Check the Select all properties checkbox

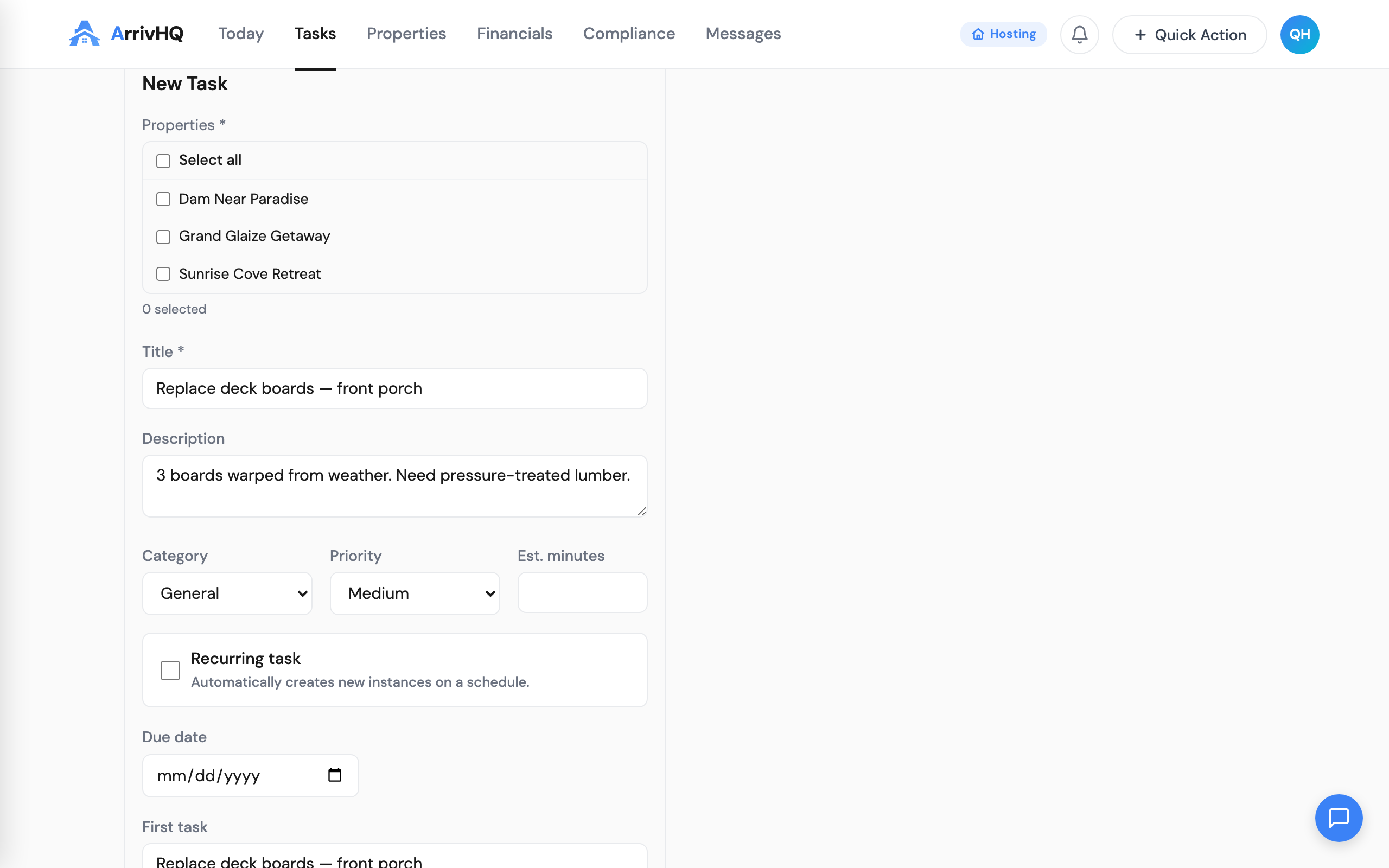pos(163,161)
